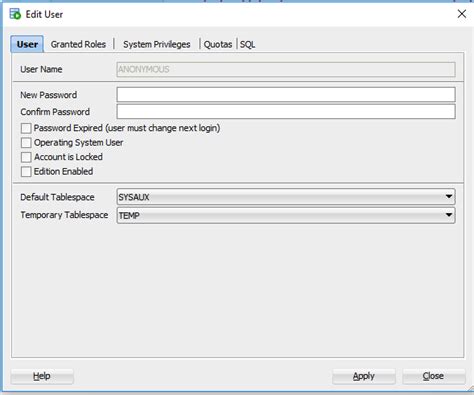Image resolution: width=474 pixels, height=395 pixels.
Task: Apply the user changes
Action: (x=364, y=376)
